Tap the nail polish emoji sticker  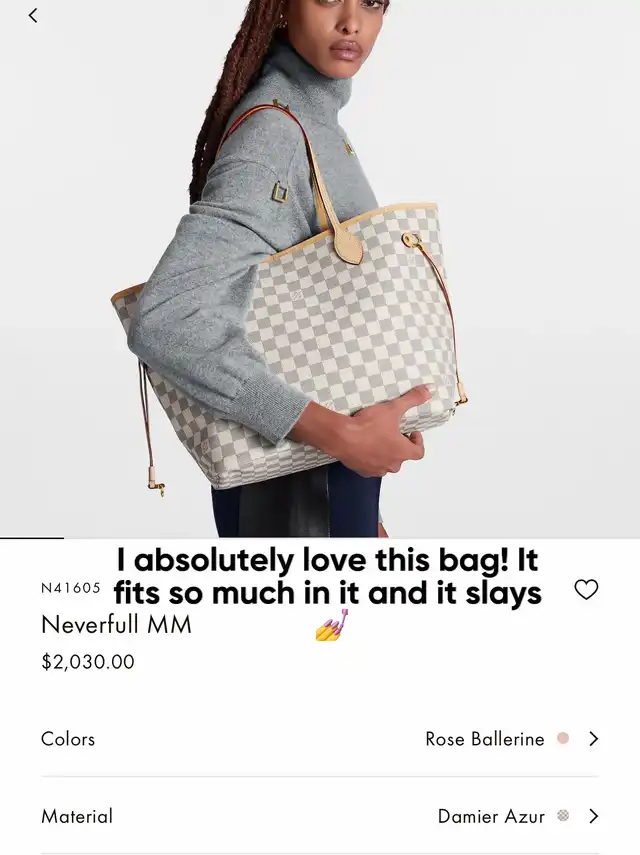click(331, 625)
